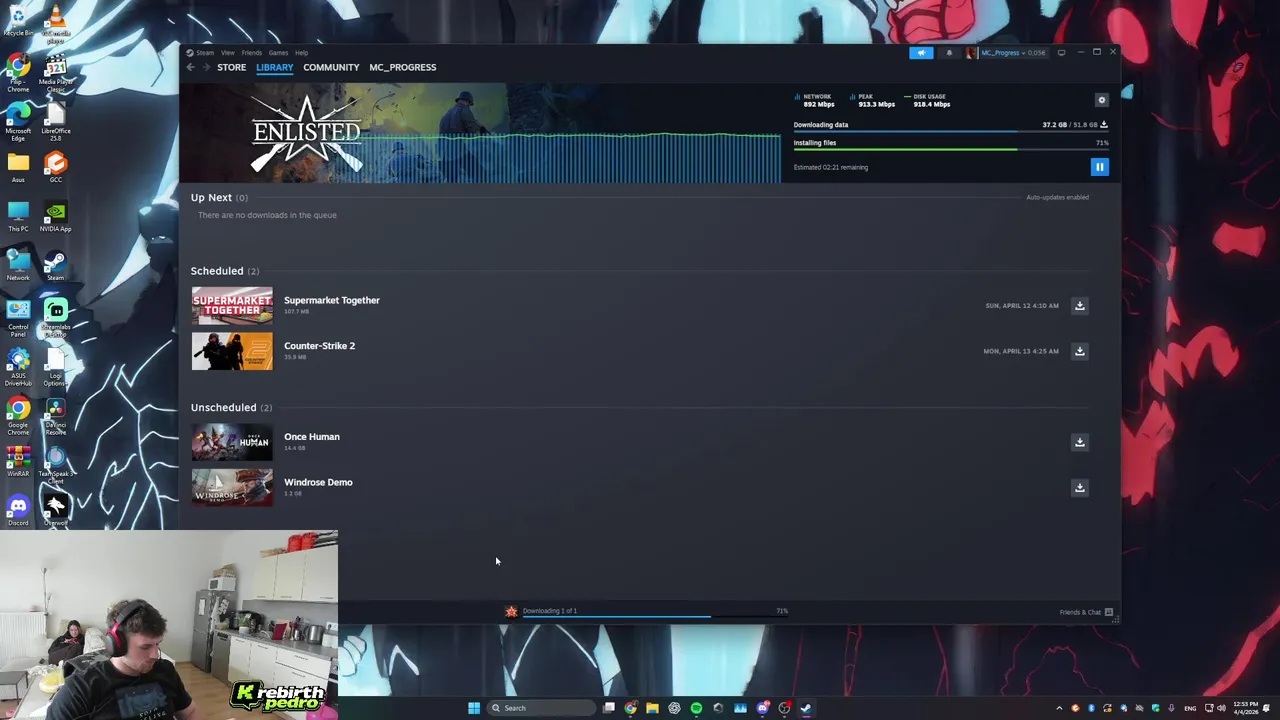Click the Unscheduled (2) heading
Image resolution: width=1280 pixels, height=720 pixels.
tap(231, 408)
